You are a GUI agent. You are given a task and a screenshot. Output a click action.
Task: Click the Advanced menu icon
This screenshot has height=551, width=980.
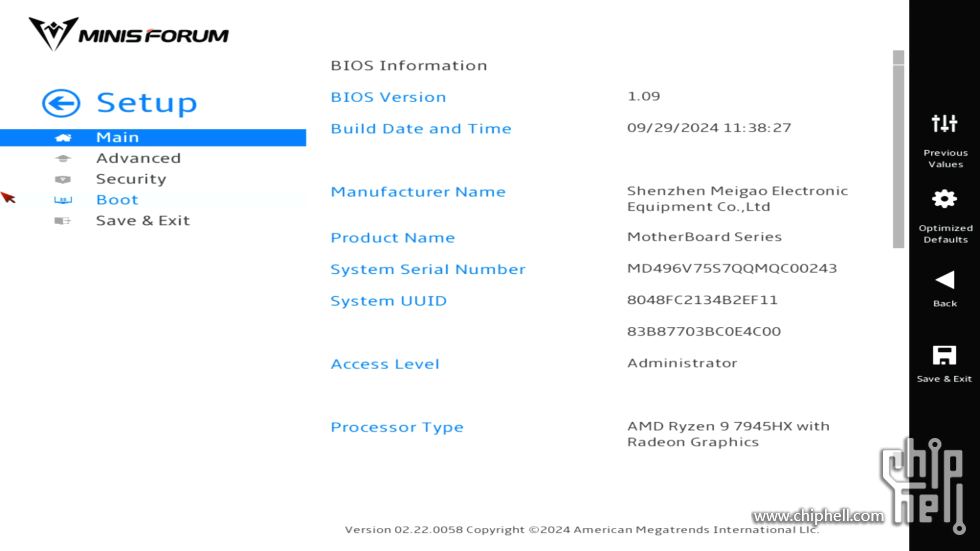click(x=62, y=159)
